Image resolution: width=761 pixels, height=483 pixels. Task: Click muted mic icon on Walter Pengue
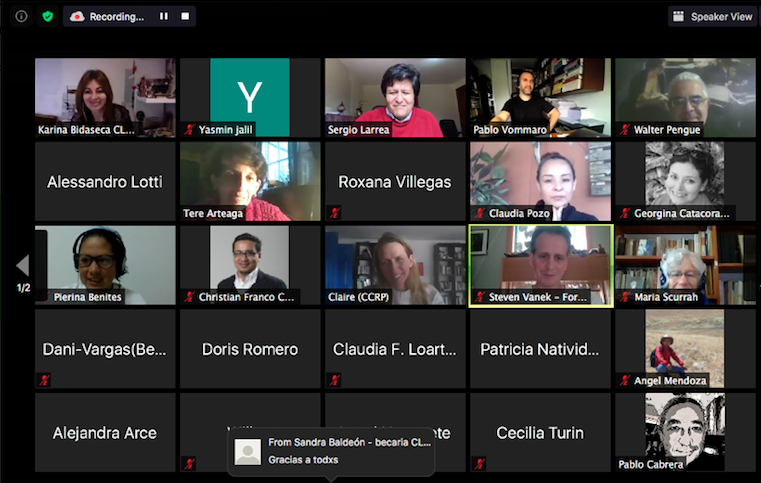(624, 130)
